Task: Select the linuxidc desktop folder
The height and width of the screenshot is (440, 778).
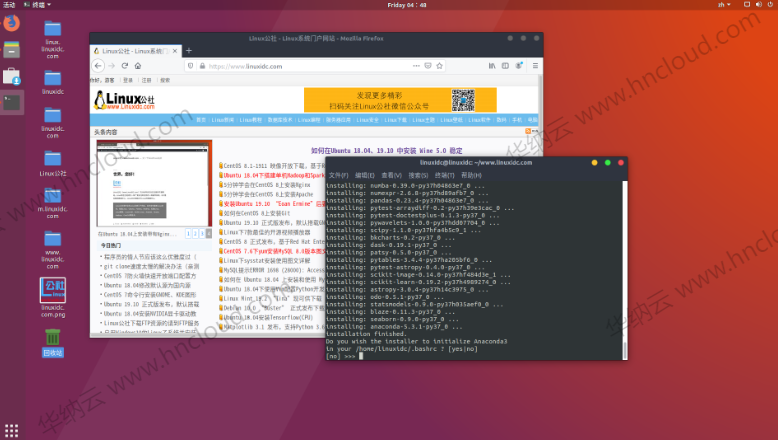Action: pos(53,82)
